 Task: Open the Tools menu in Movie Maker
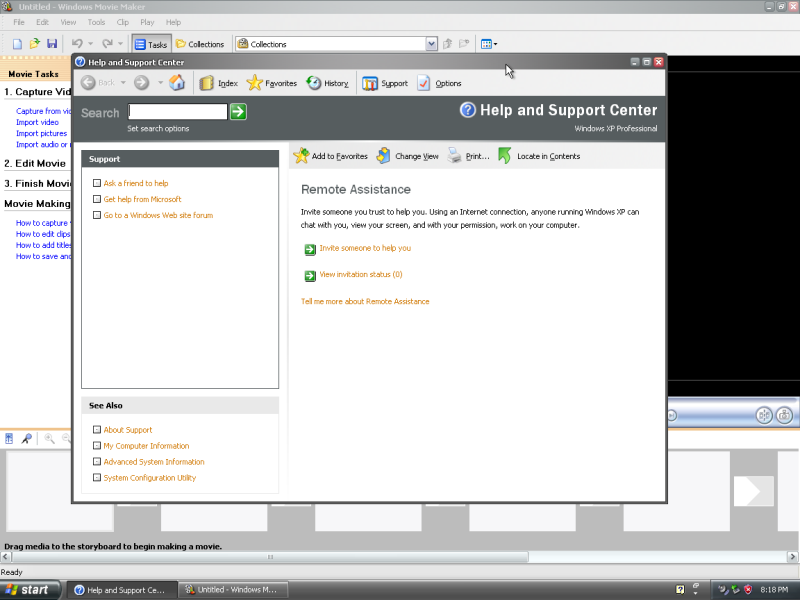(x=96, y=21)
